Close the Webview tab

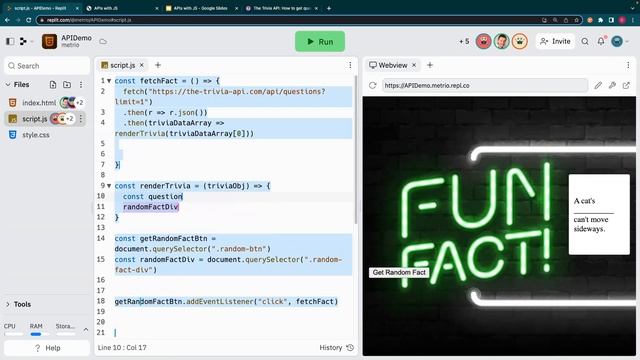pos(414,65)
